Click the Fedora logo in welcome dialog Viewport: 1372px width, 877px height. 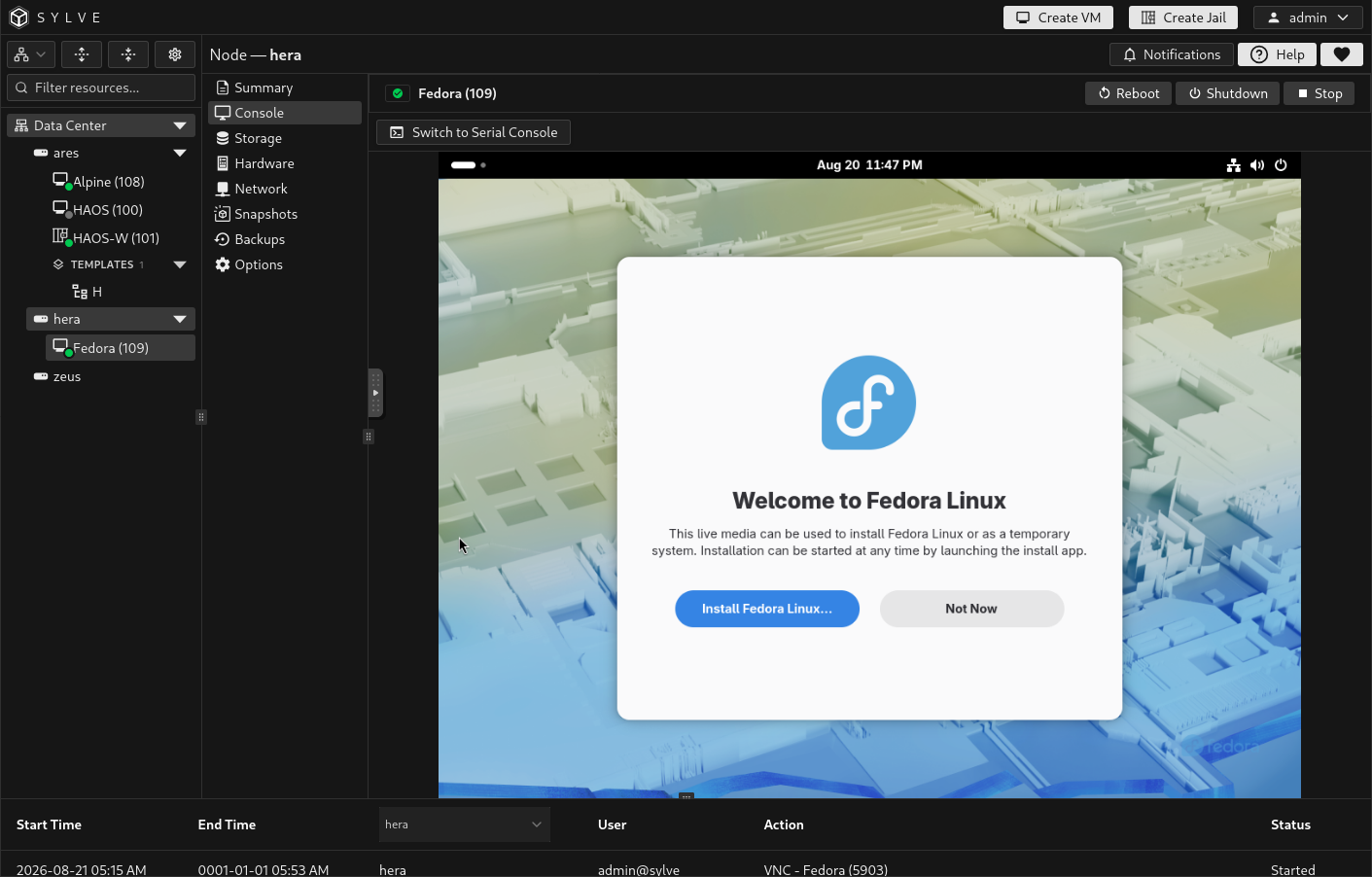pos(869,403)
